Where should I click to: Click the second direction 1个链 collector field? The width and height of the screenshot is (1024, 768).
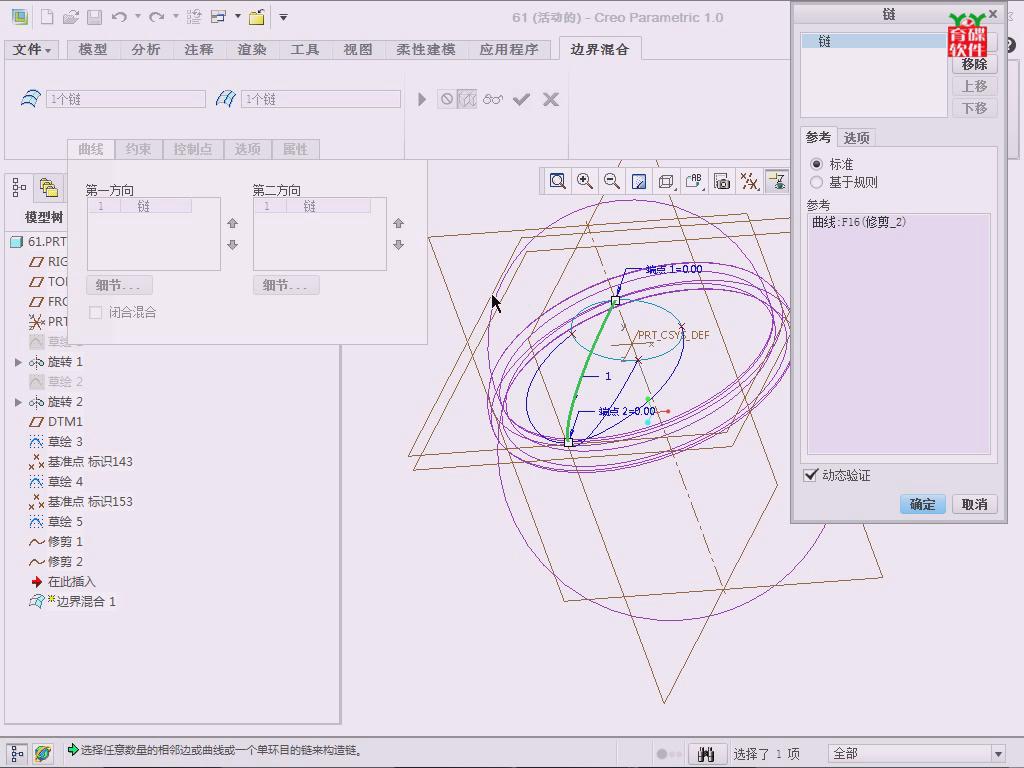click(321, 99)
